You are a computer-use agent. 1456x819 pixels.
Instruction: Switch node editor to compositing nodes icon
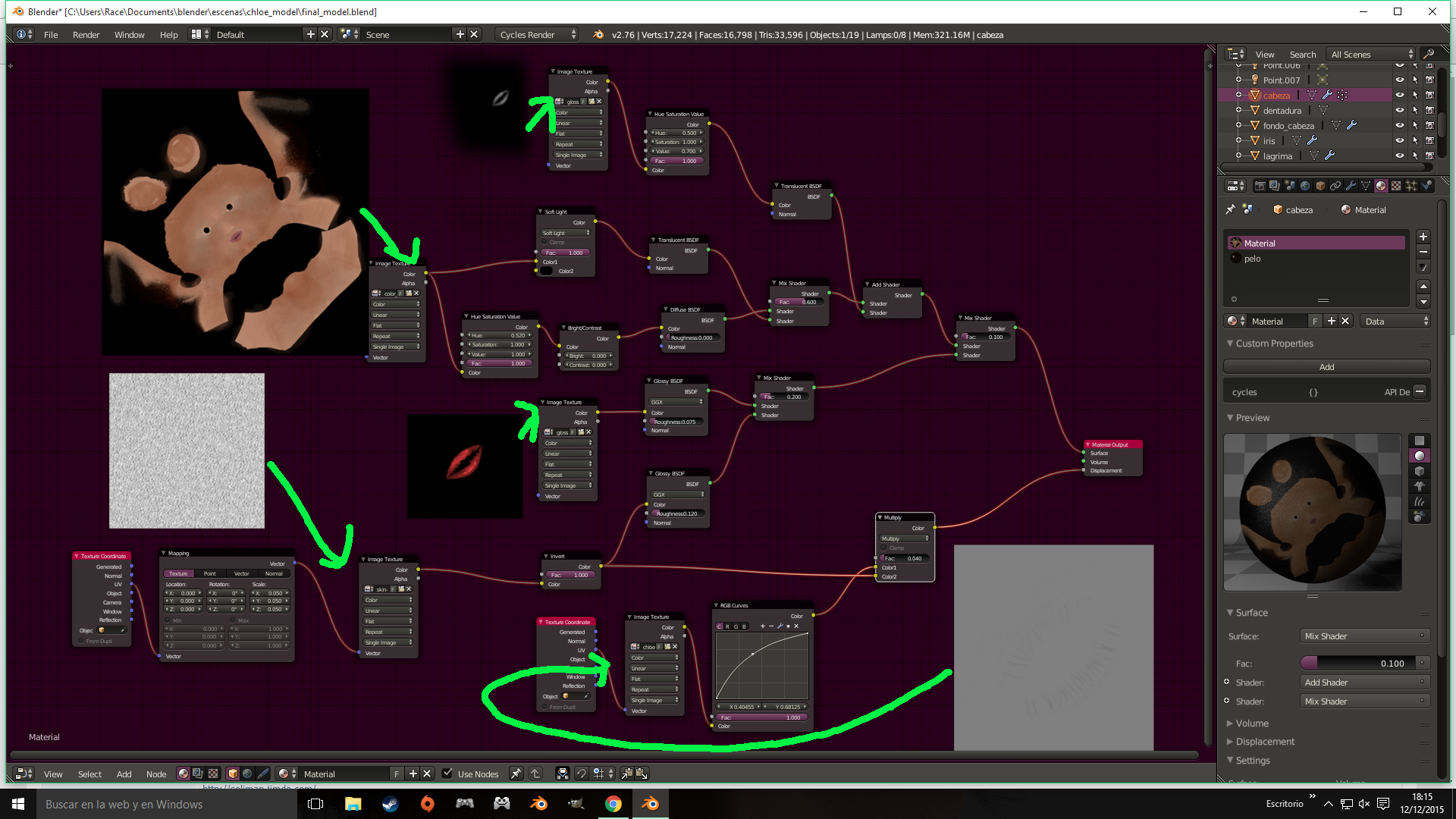198,773
